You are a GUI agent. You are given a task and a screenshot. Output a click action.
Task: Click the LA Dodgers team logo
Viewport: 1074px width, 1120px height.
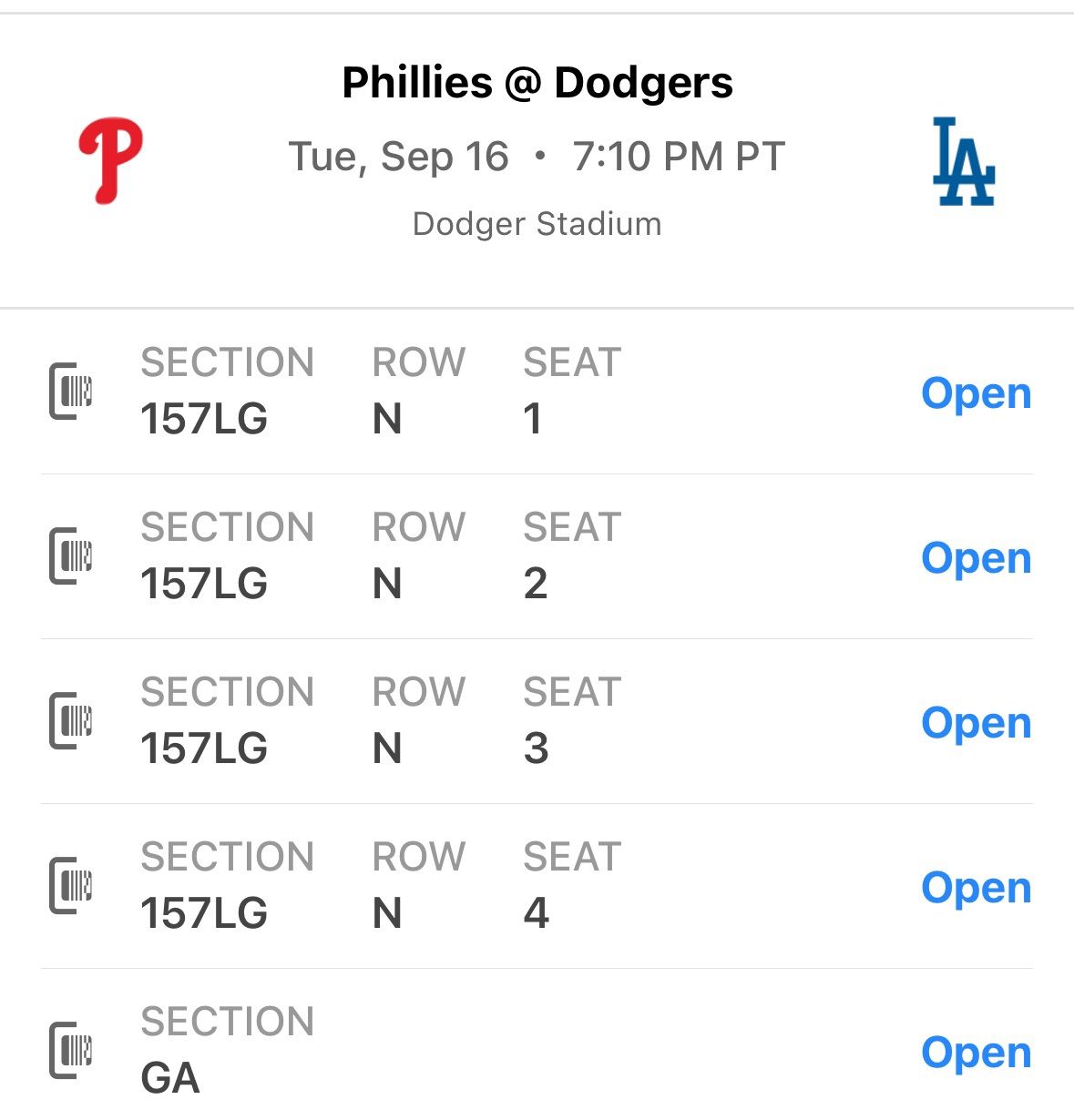(963, 161)
